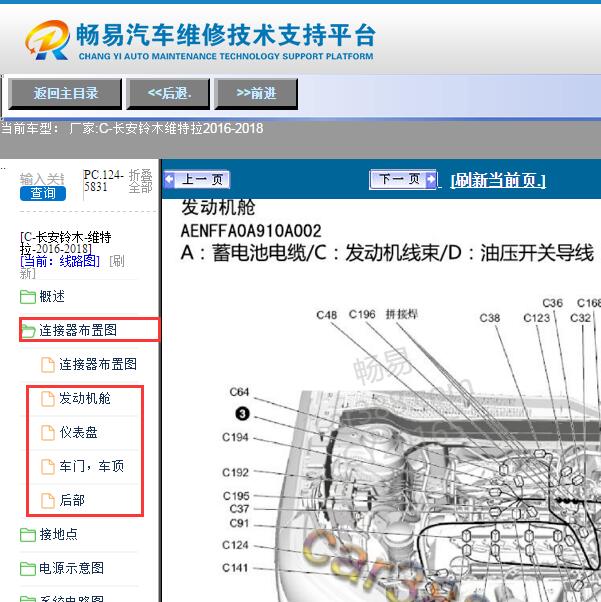Expand the 电源示意图 folder

71,568
